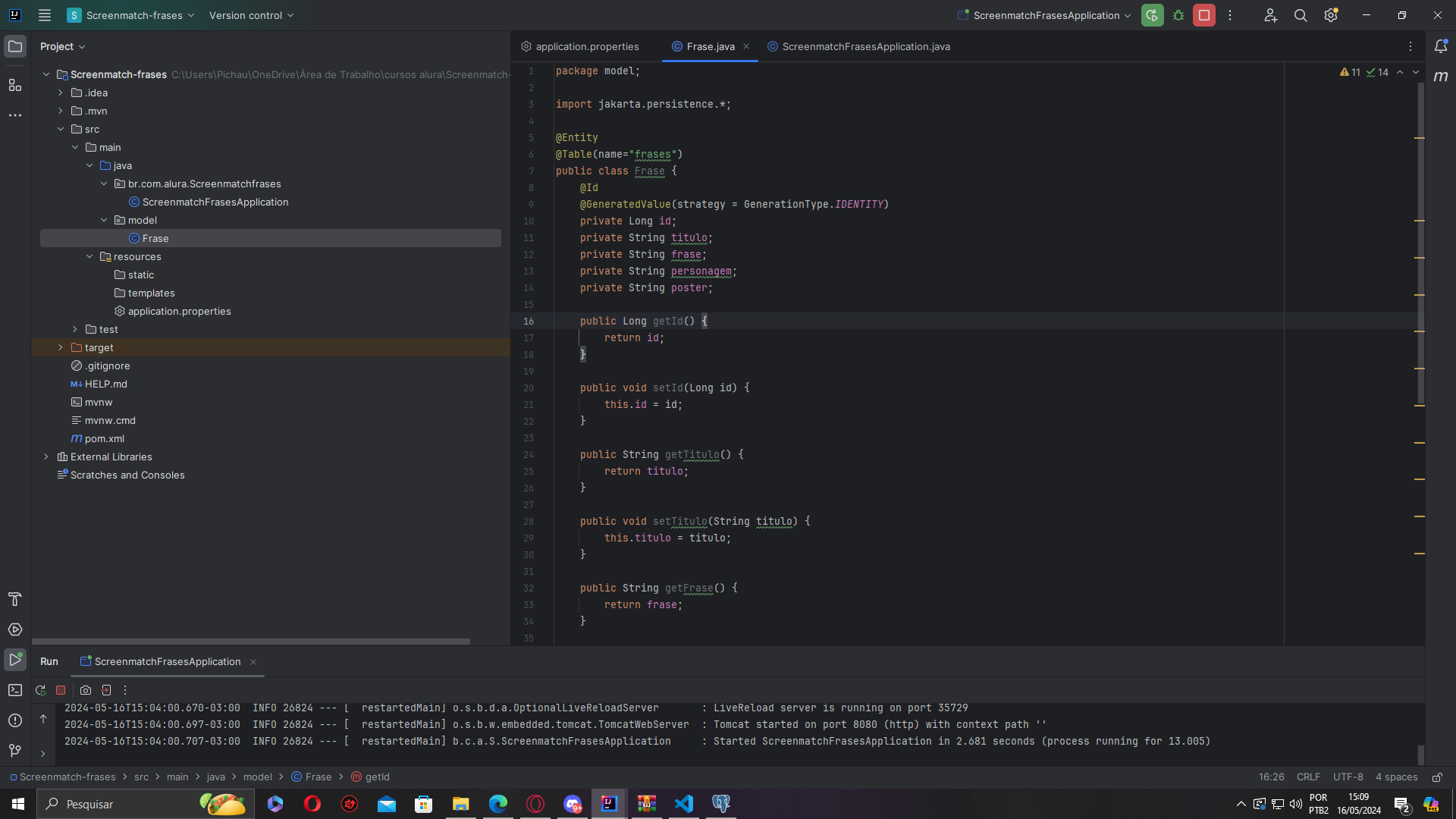Open the Git version control tool window icon

[15, 751]
